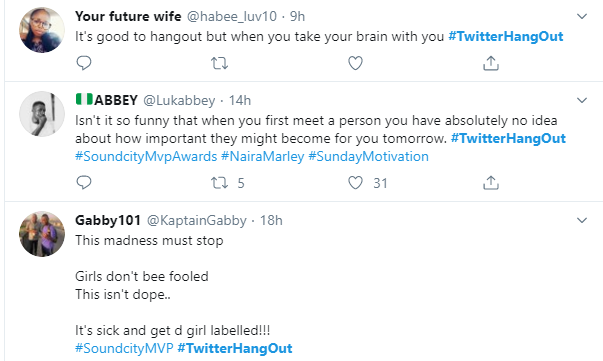Screen dimensions: 603x361
Task: Open the #SoundcityMVP hashtag in Gabby101's tweet
Action: coord(124,348)
